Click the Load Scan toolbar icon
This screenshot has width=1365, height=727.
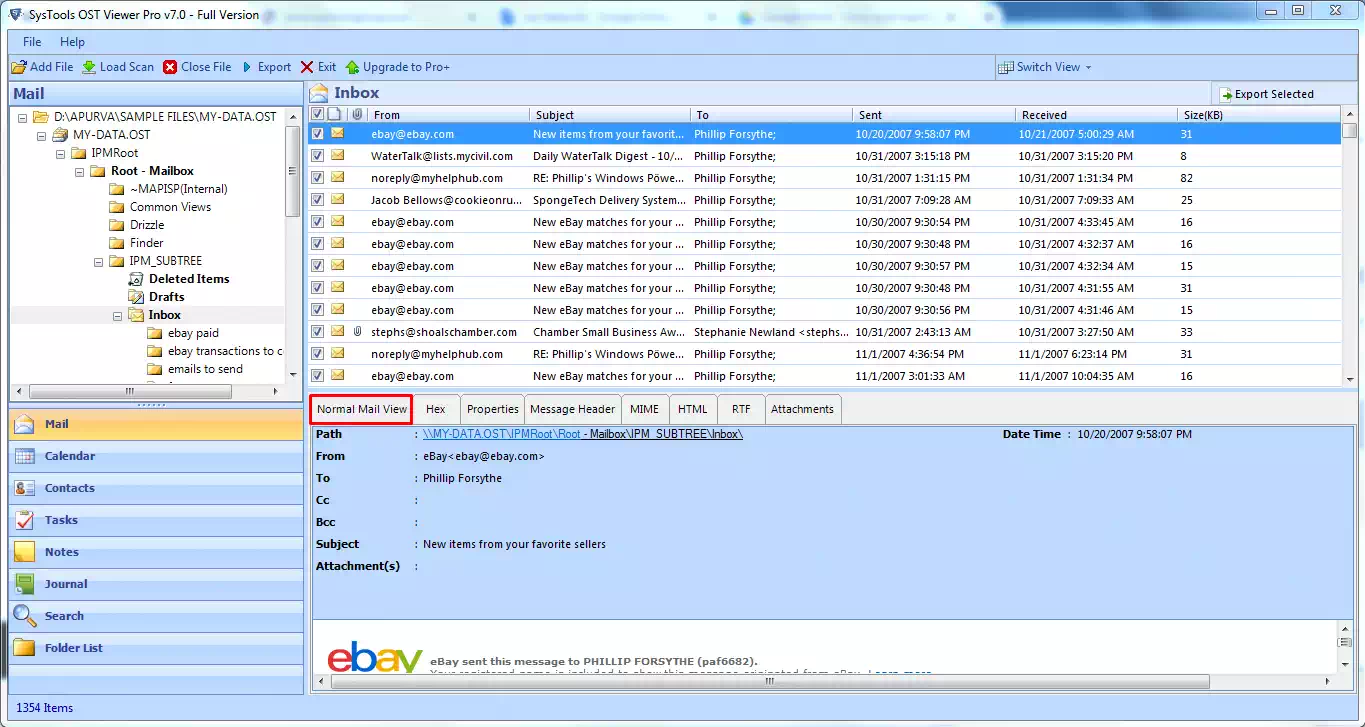tap(89, 67)
